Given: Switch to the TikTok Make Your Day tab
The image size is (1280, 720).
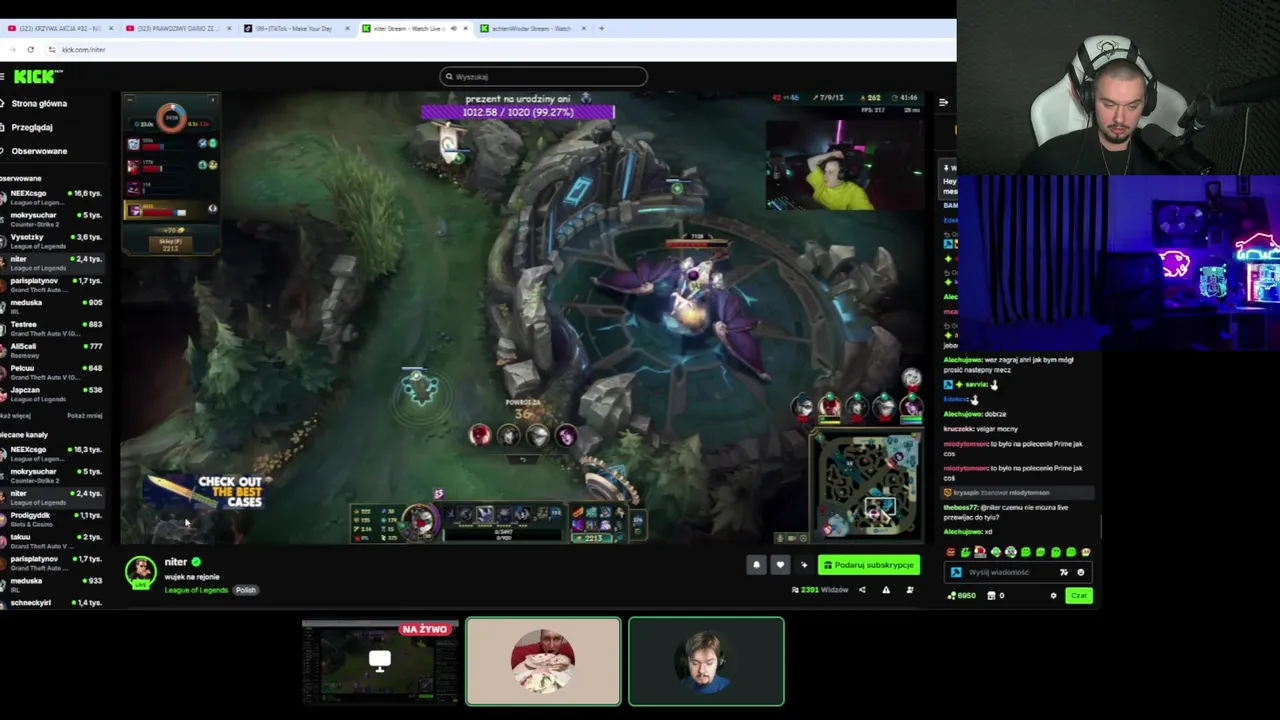Looking at the screenshot, I should 296,28.
